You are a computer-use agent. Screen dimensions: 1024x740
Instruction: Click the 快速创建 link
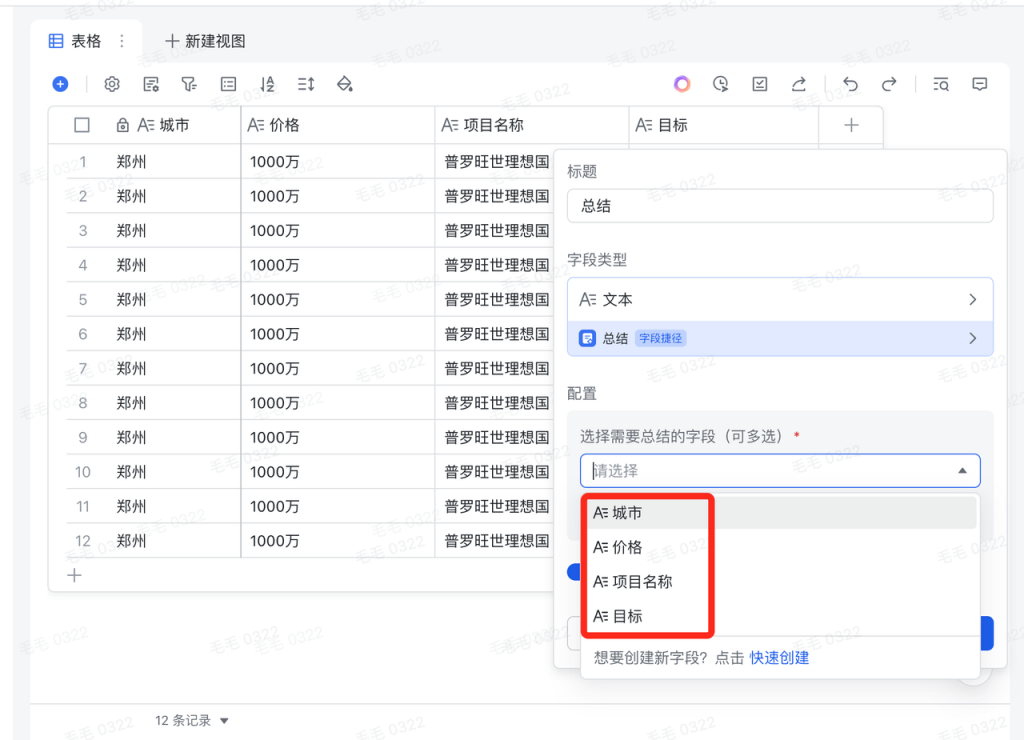click(779, 658)
